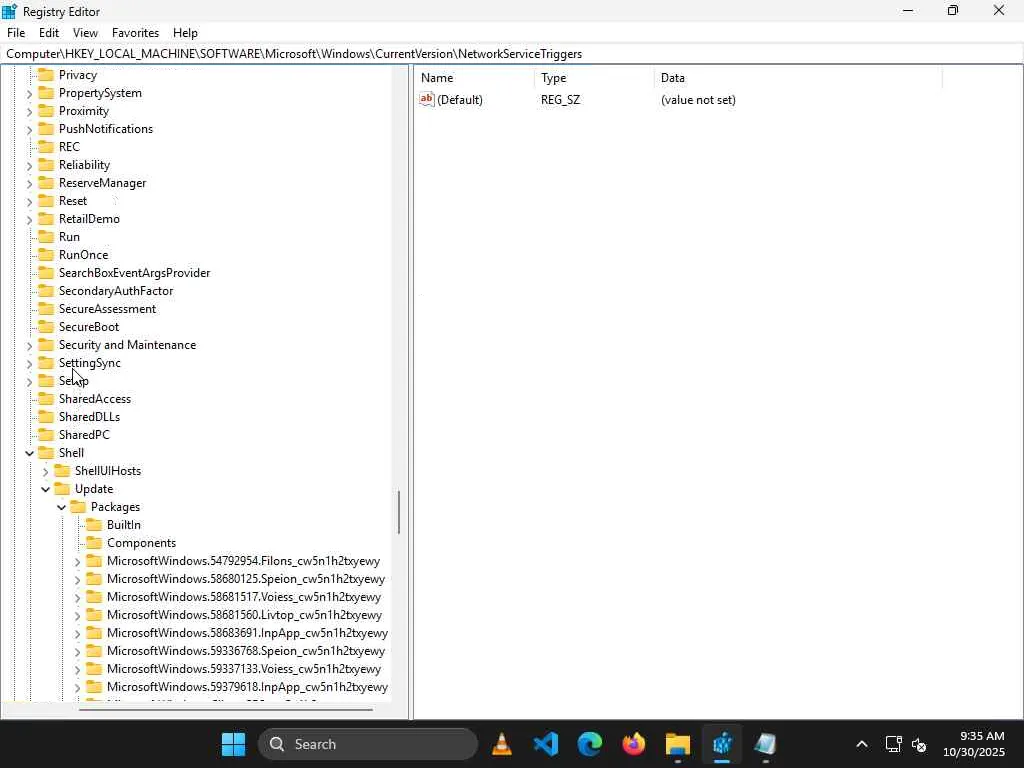
Task: Select the 58683691.InpApp package key
Action: tap(247, 632)
